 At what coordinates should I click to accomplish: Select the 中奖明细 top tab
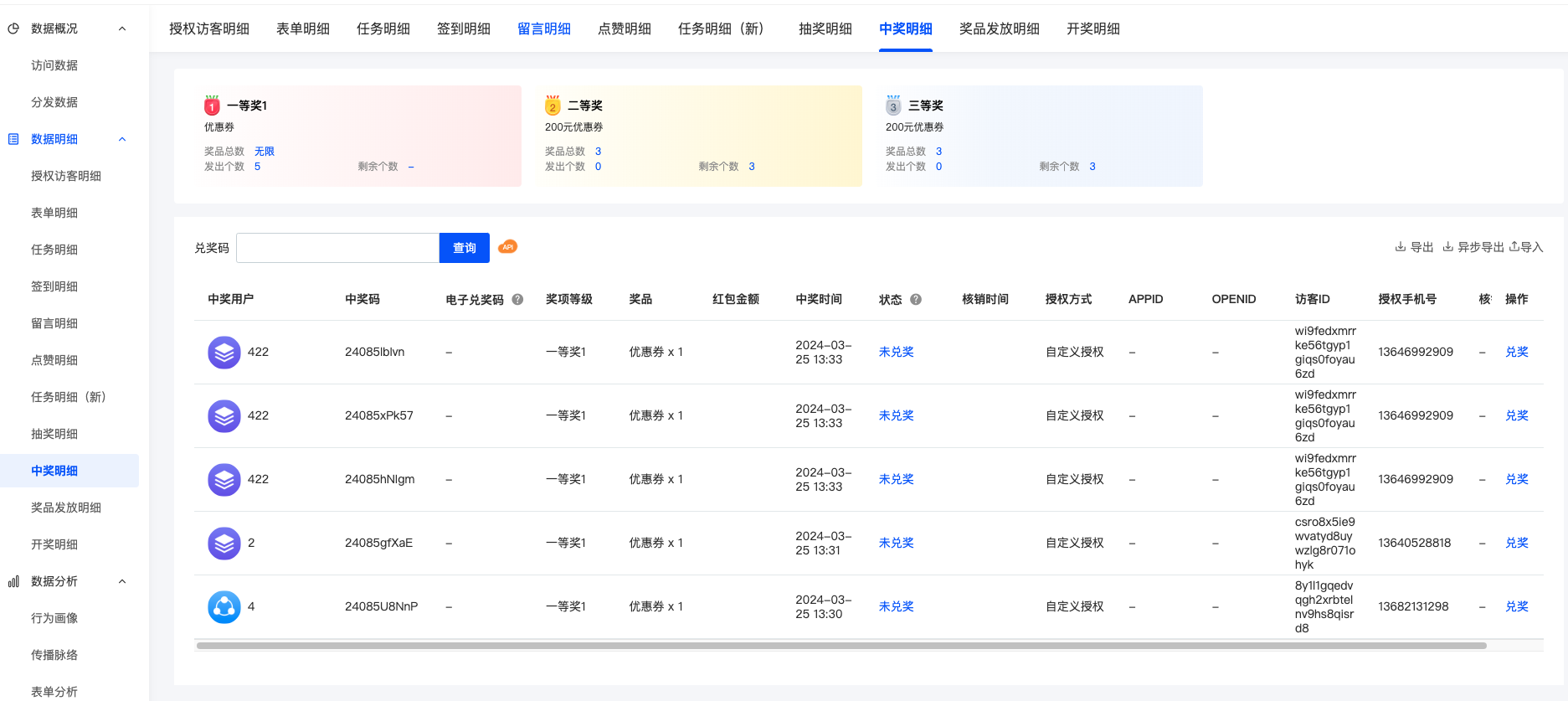click(x=906, y=29)
